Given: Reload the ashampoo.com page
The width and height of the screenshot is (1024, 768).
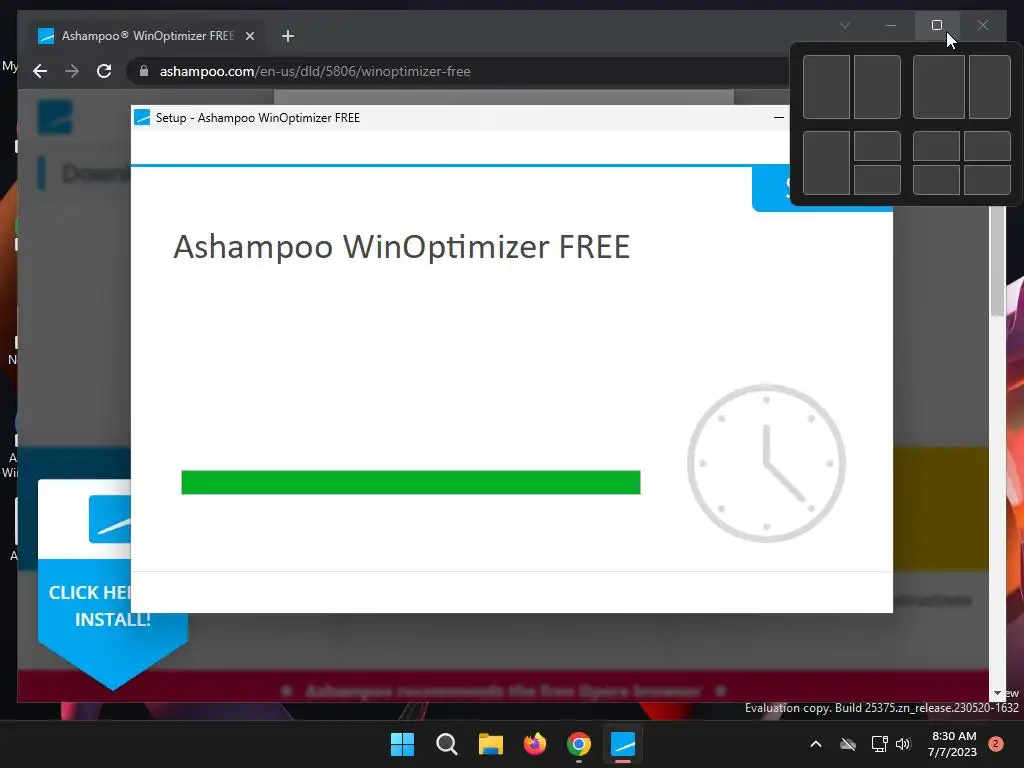Looking at the screenshot, I should click(x=104, y=71).
